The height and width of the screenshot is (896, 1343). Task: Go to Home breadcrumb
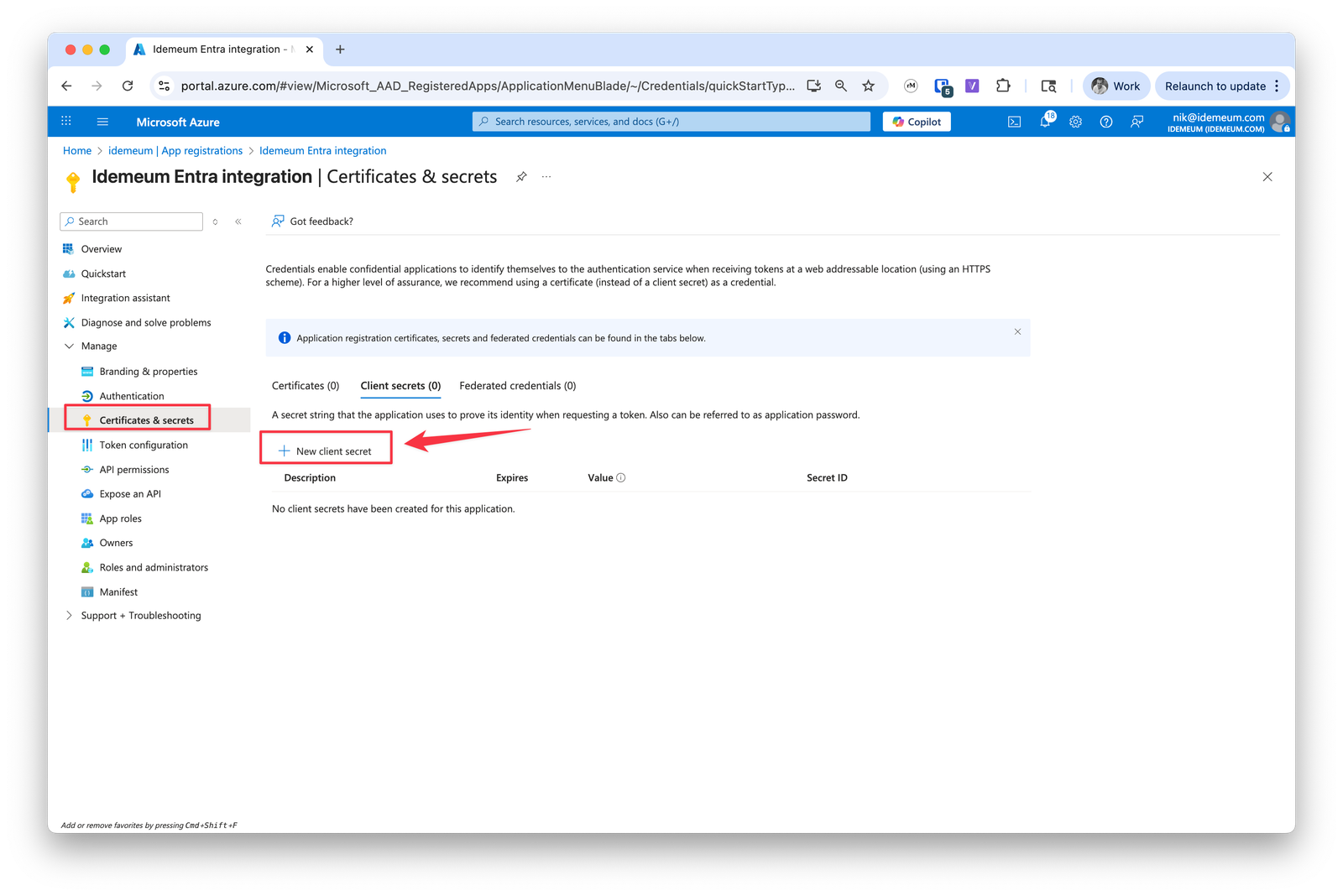pos(77,151)
